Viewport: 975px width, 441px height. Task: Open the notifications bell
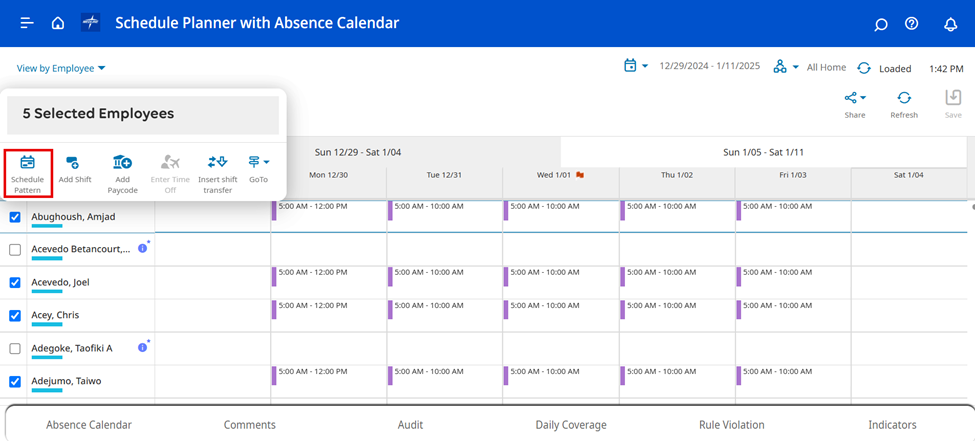950,24
